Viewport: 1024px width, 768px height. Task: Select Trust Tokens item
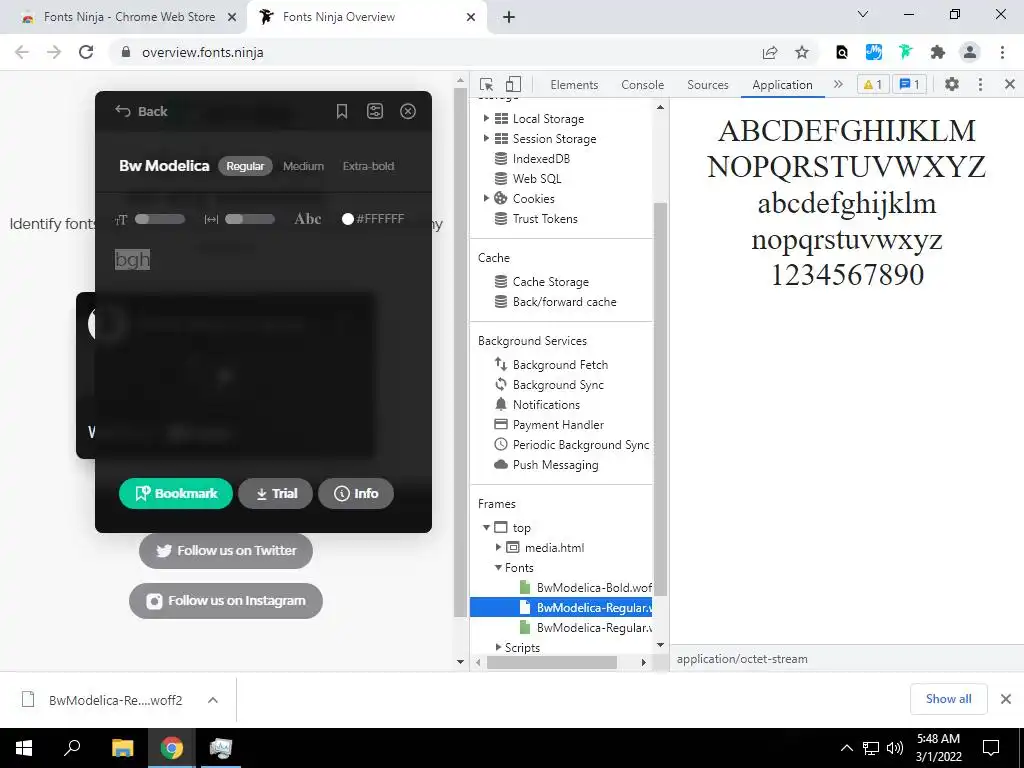[545, 219]
